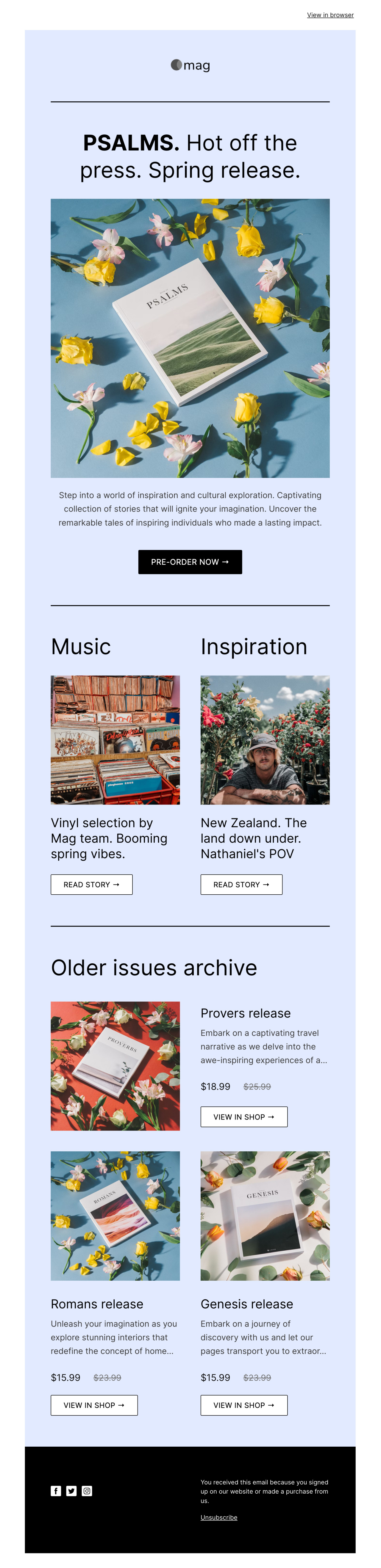
Task: Open the Proverbs magazine cover image
Action: click(x=115, y=1066)
